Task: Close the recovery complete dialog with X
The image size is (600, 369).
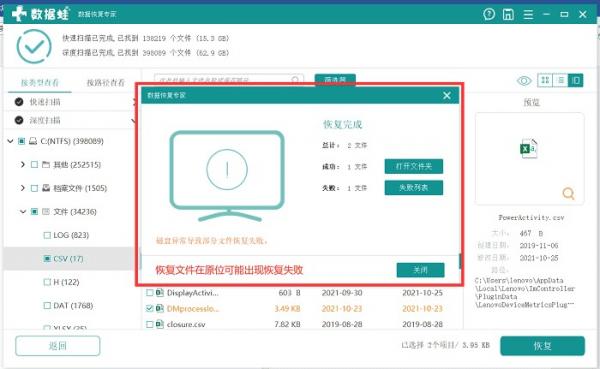Action: click(447, 95)
